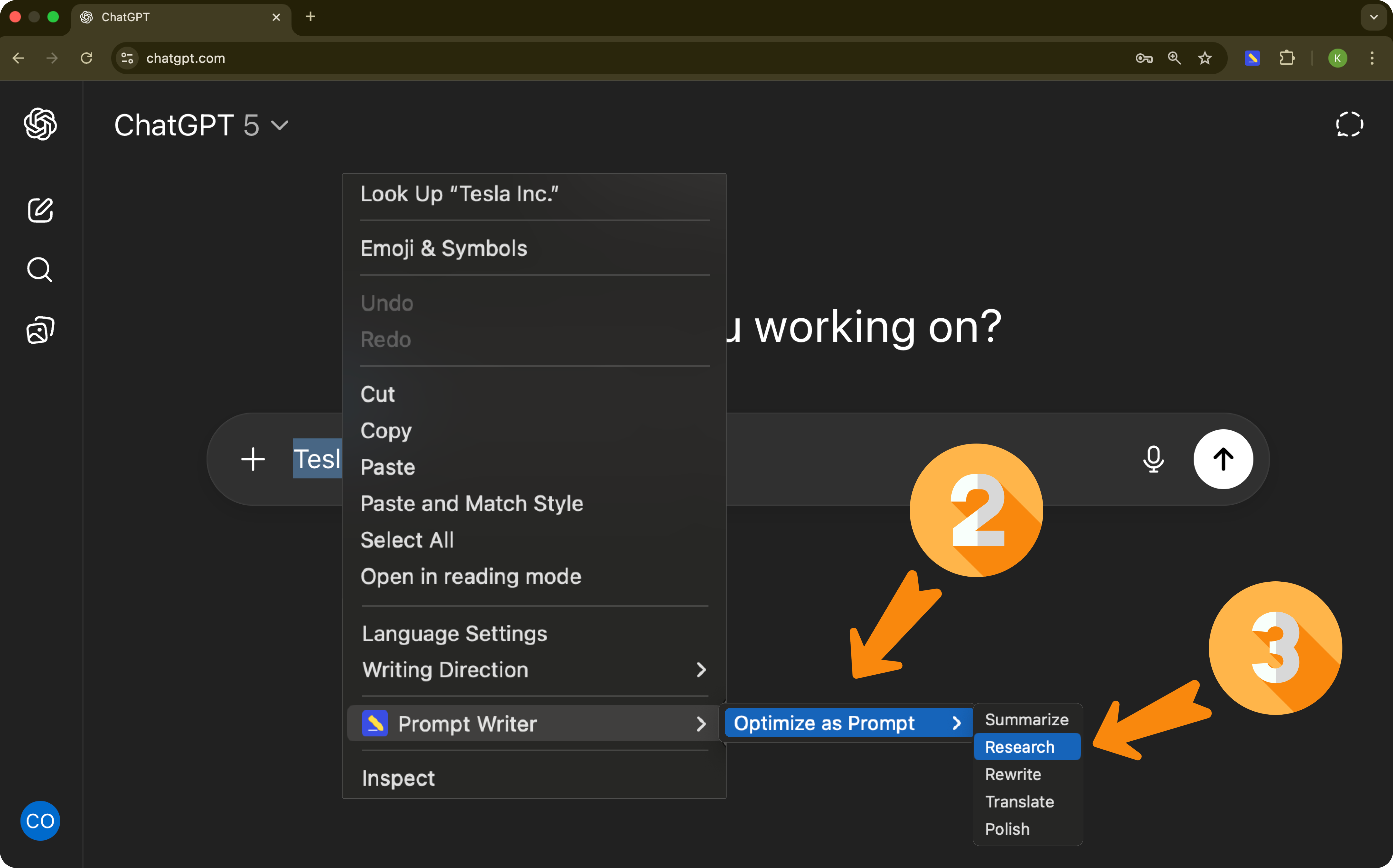
Task: Start a temporary chat via the top-right icon
Action: point(1349,124)
